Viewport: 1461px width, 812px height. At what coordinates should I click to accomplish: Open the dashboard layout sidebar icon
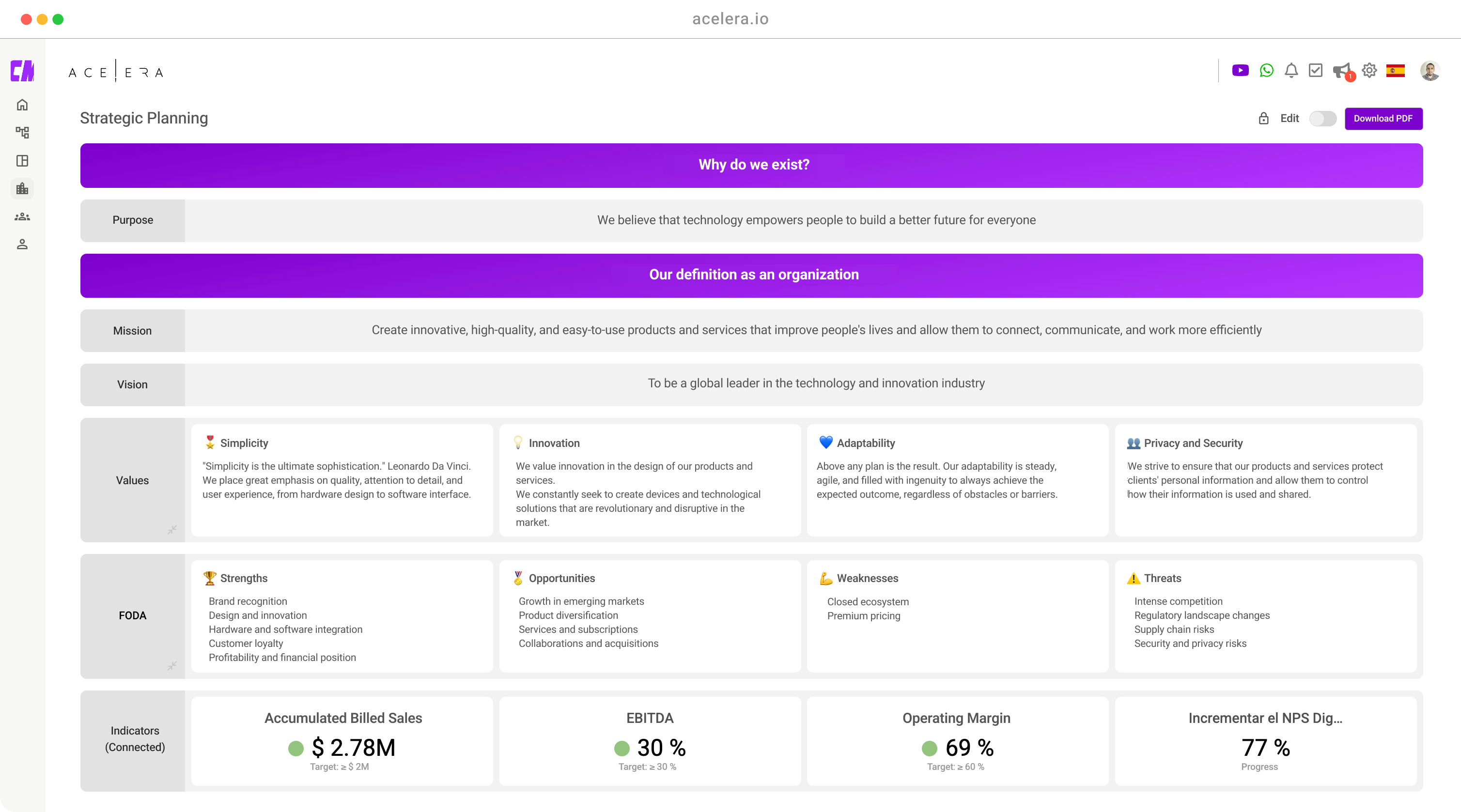22,161
